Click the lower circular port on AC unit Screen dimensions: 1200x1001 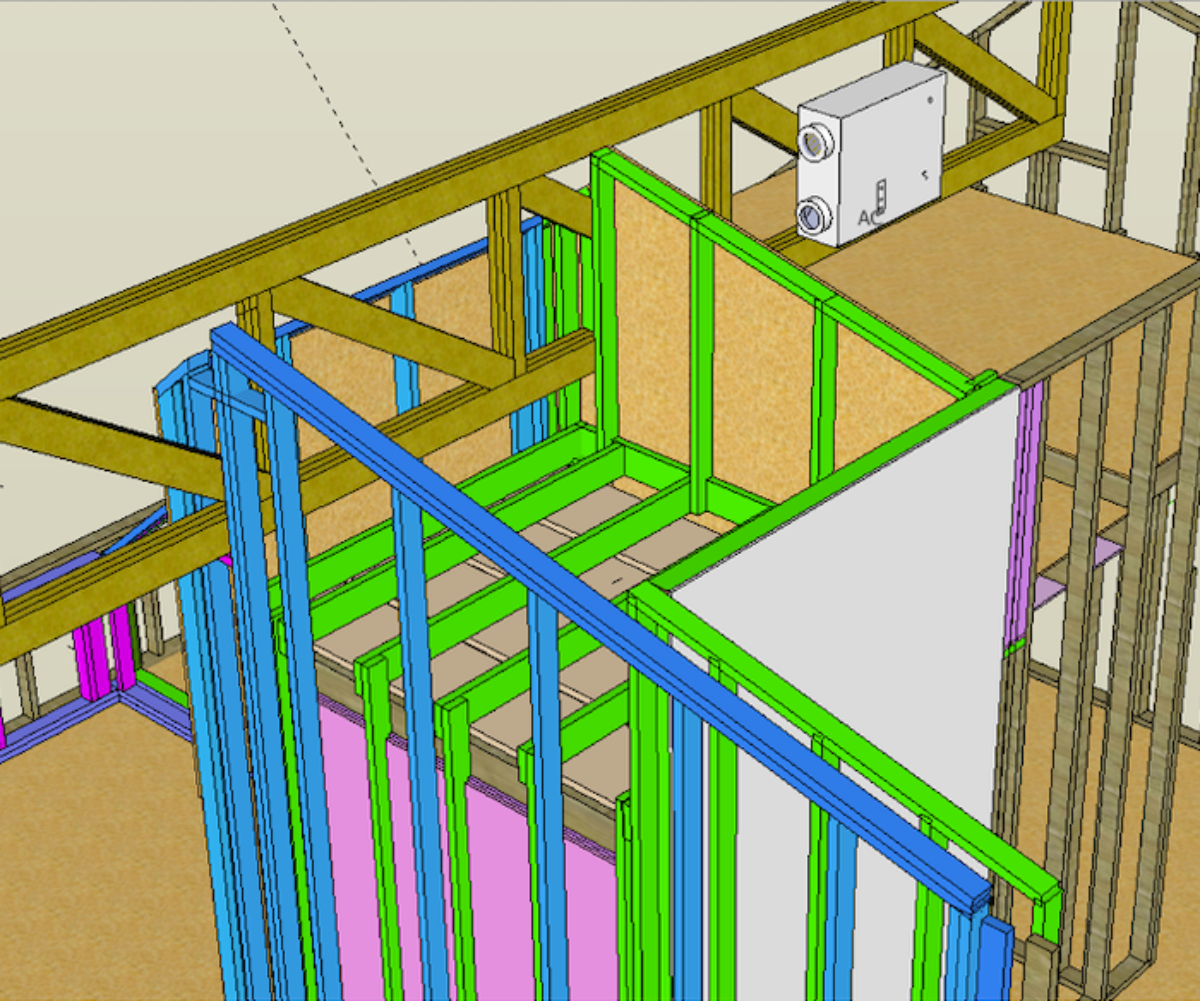[x=812, y=214]
